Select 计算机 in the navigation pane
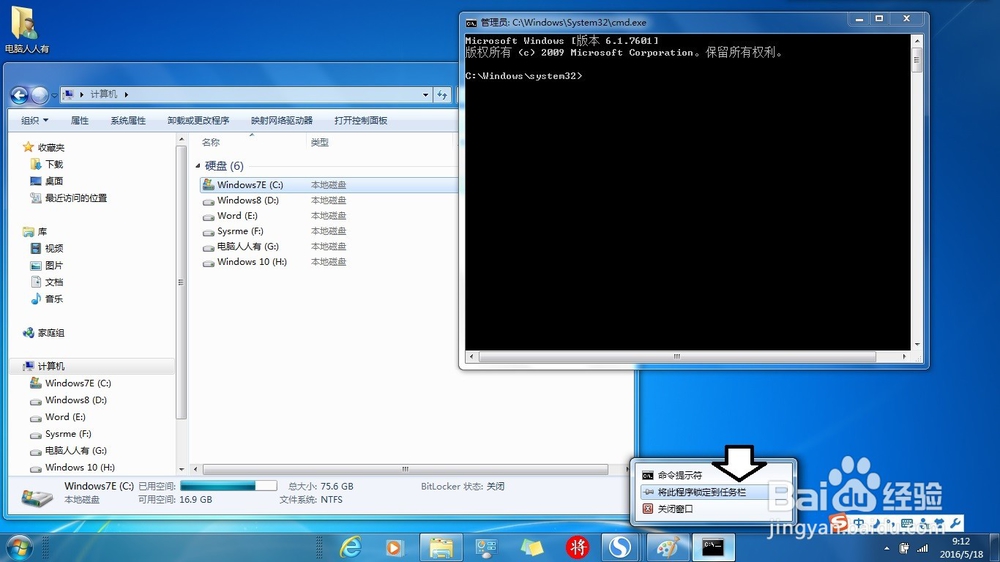This screenshot has width=1000, height=562. coord(44,366)
